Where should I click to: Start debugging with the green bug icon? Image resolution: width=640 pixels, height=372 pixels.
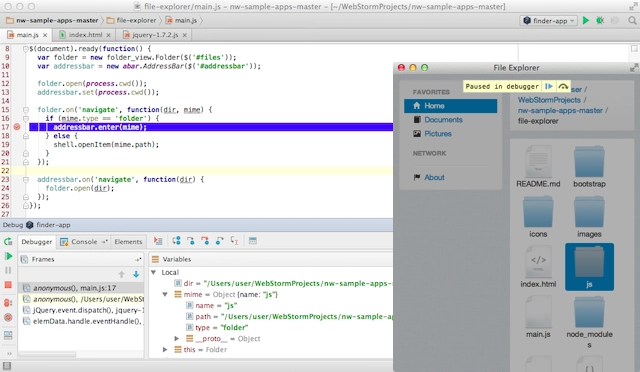point(600,20)
